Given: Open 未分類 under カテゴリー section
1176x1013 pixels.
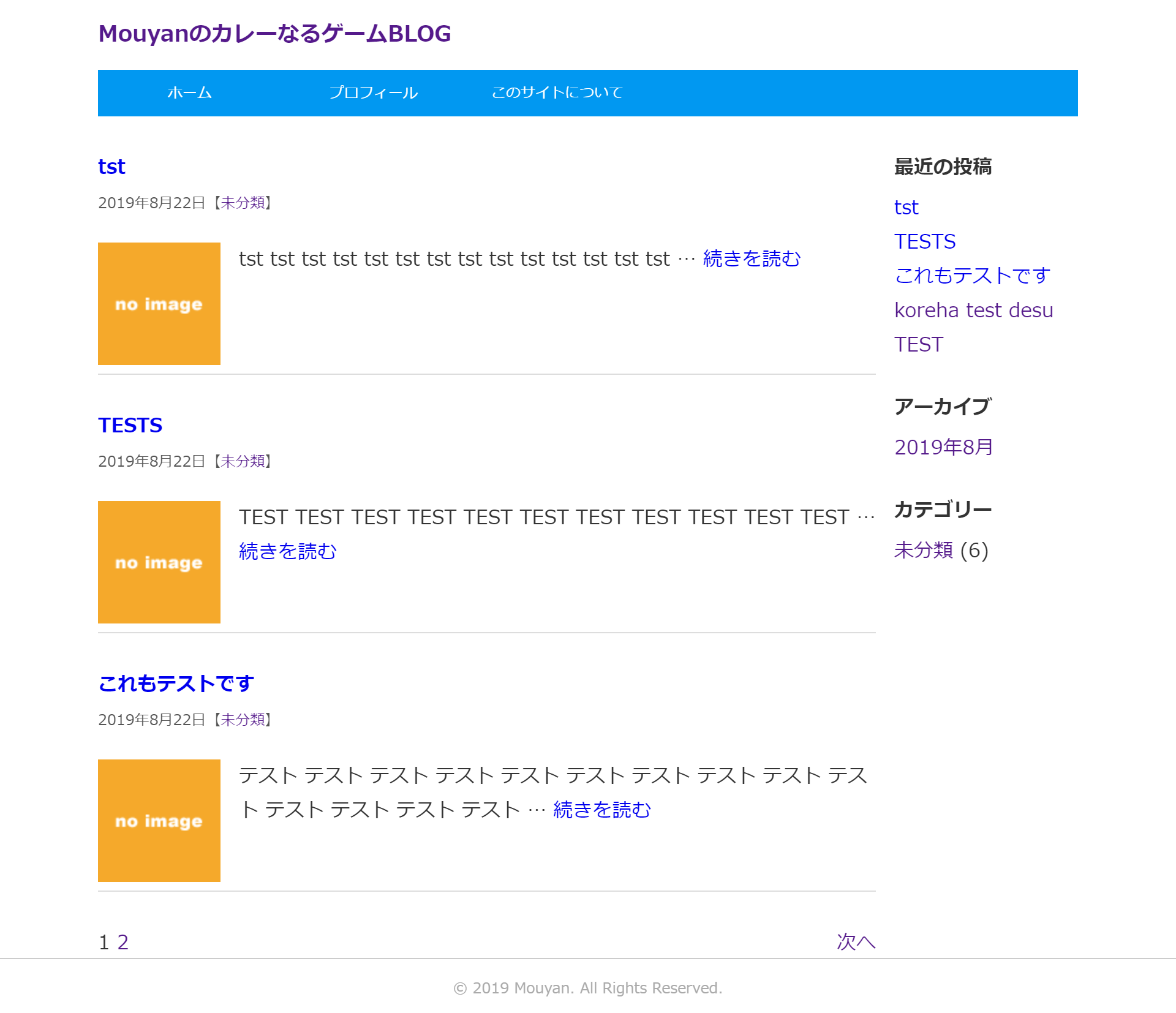Looking at the screenshot, I should point(924,551).
